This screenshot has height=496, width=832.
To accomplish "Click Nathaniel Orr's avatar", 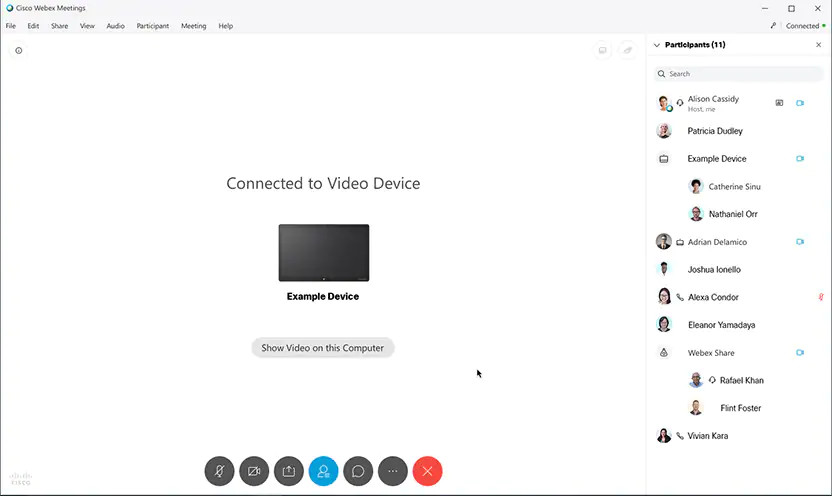I will (x=696, y=214).
